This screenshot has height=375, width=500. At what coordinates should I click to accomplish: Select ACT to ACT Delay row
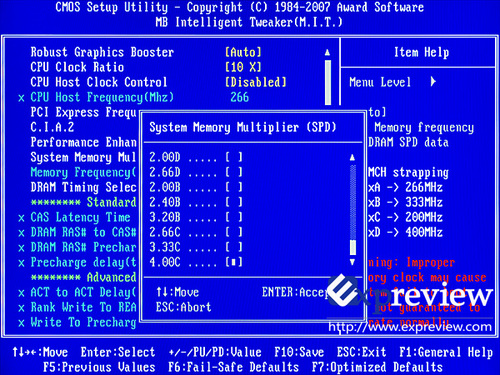[77, 292]
